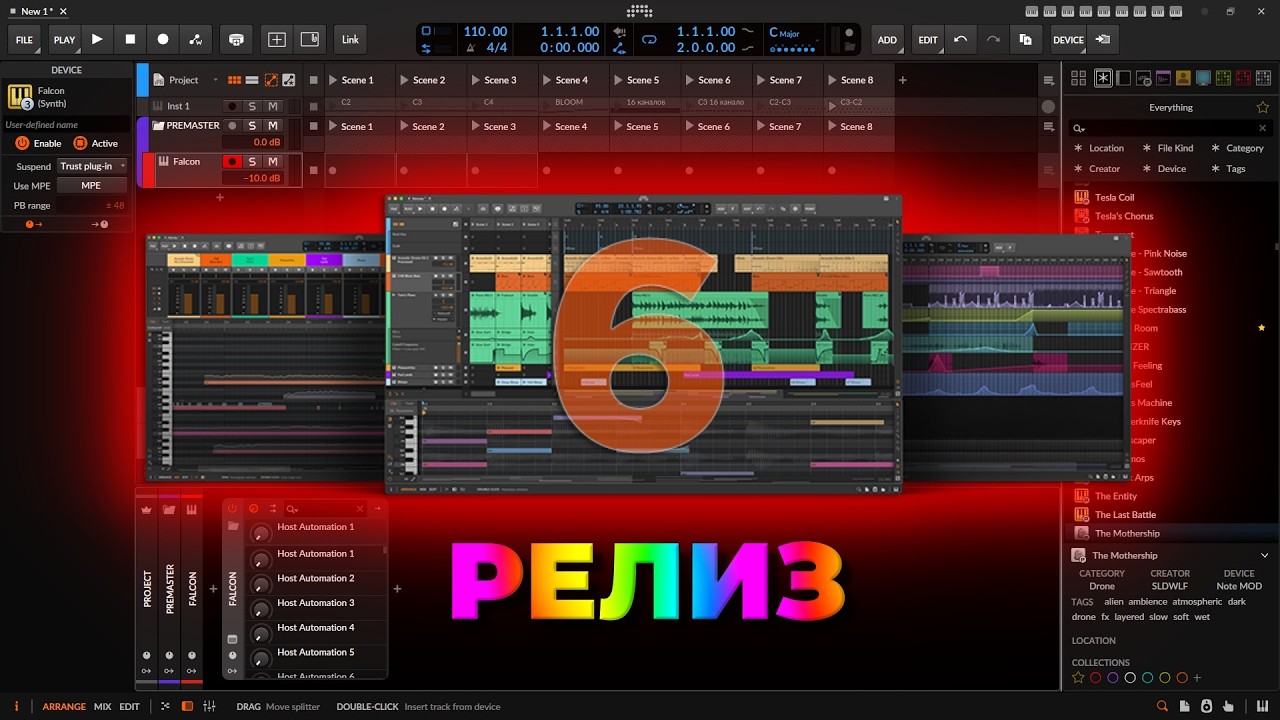Open the ADD menu

tap(887, 40)
